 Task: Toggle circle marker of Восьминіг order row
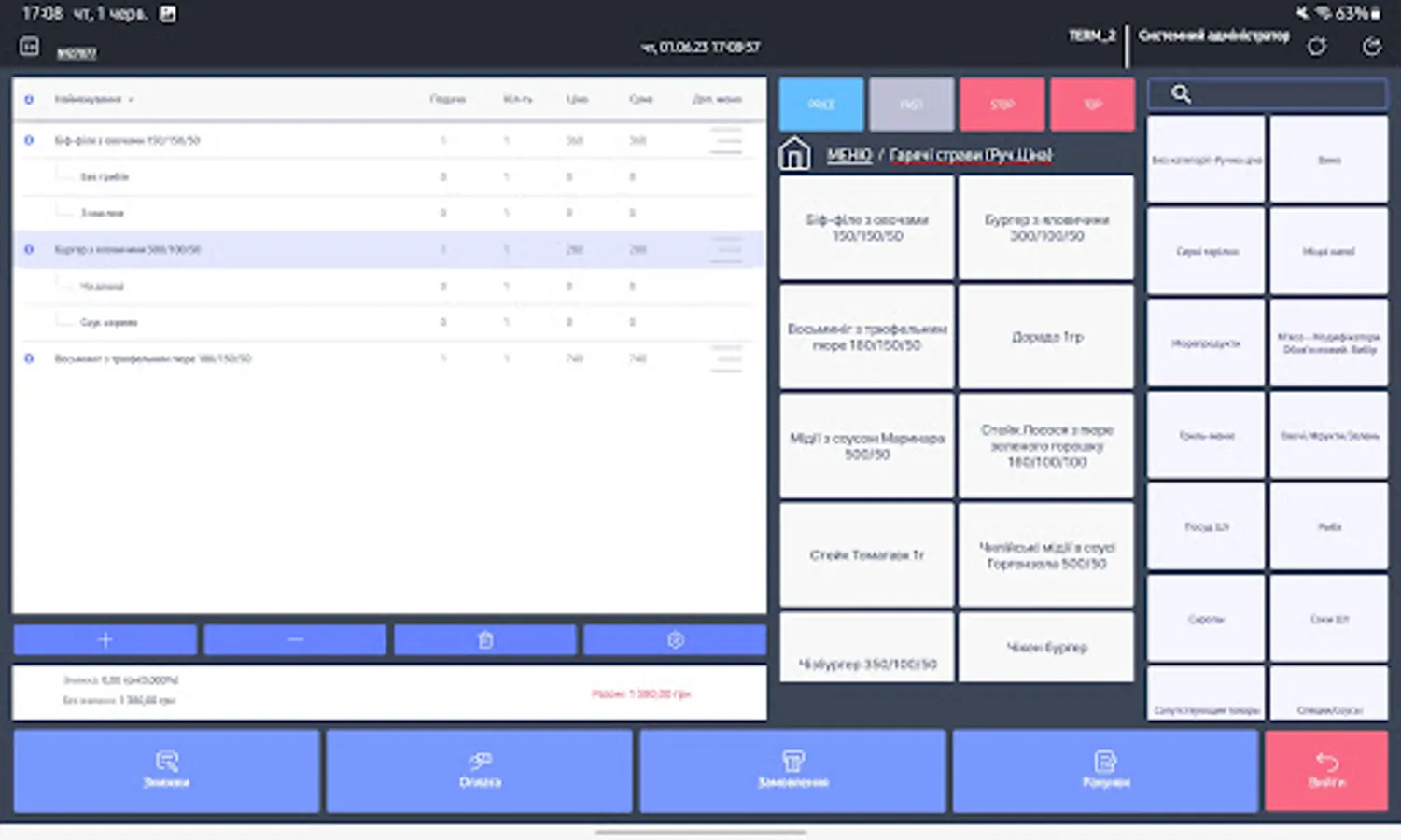pyautogui.click(x=29, y=358)
